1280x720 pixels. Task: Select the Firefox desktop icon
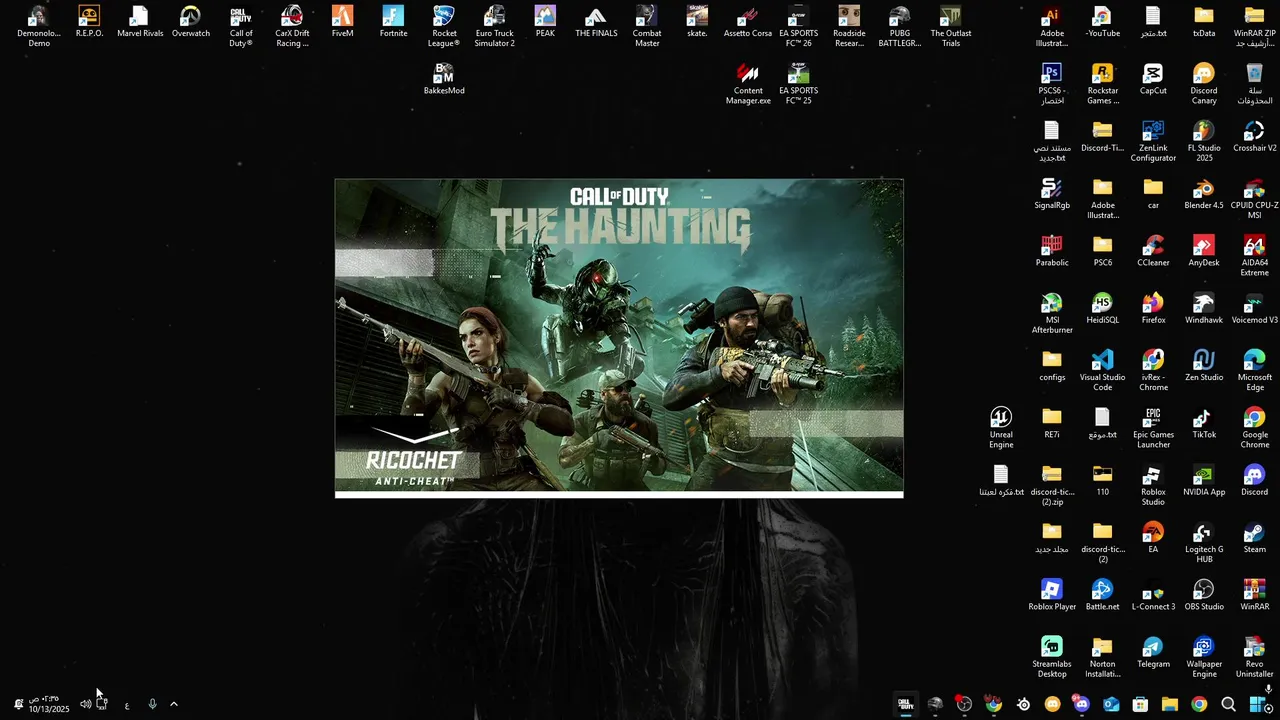pos(1153,309)
